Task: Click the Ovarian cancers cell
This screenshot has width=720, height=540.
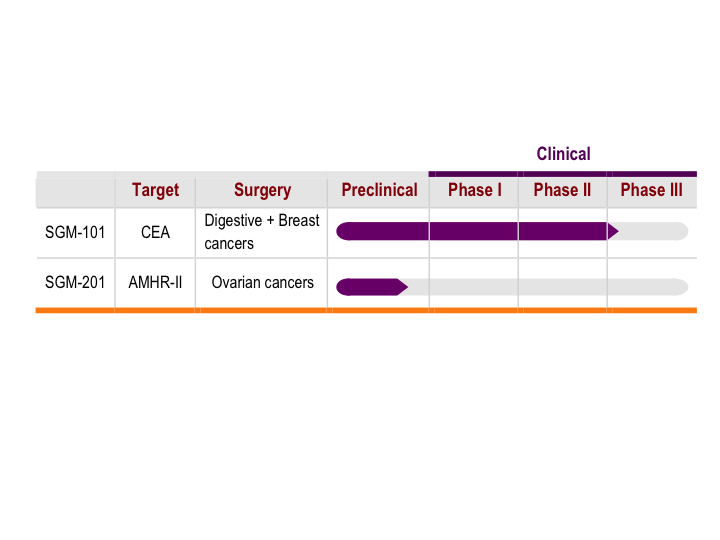Action: coord(262,282)
